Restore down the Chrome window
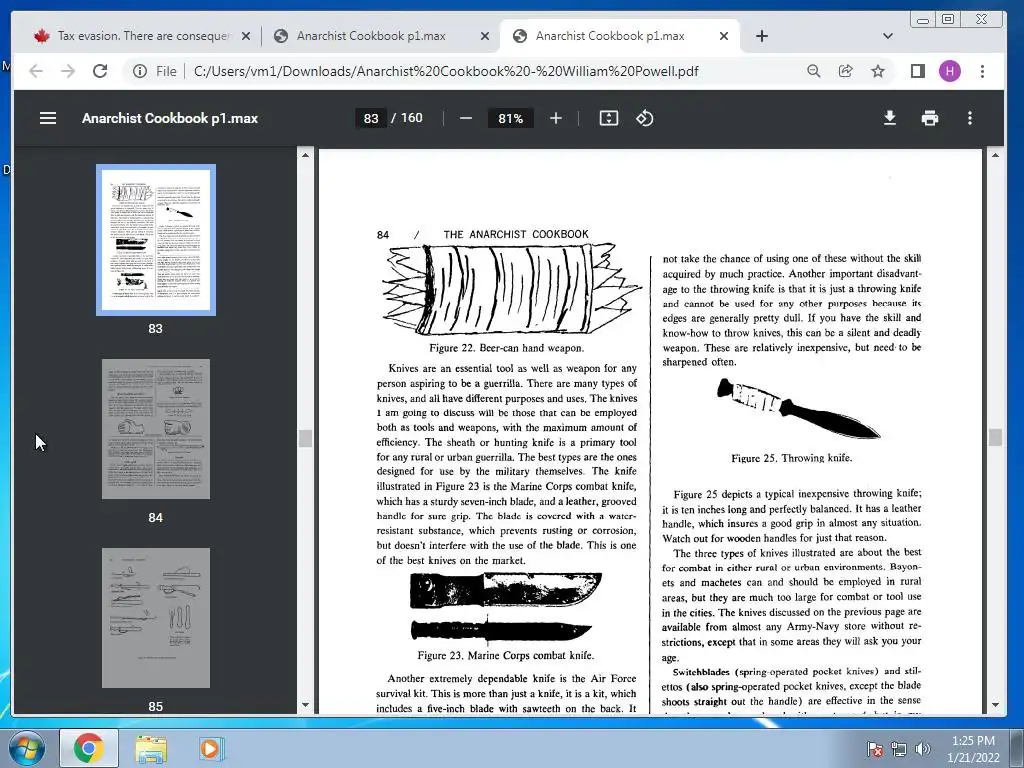Image resolution: width=1024 pixels, height=768 pixels. [x=948, y=20]
